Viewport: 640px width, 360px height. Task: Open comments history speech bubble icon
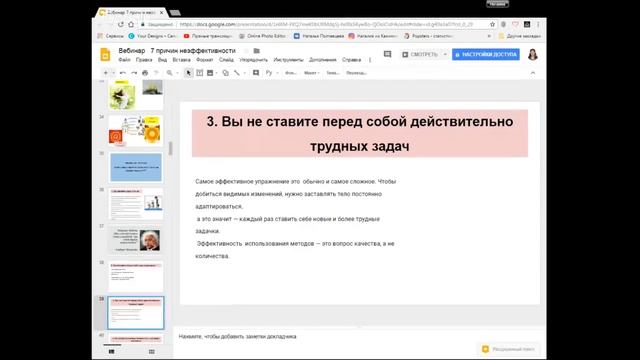pyautogui.click(x=387, y=54)
